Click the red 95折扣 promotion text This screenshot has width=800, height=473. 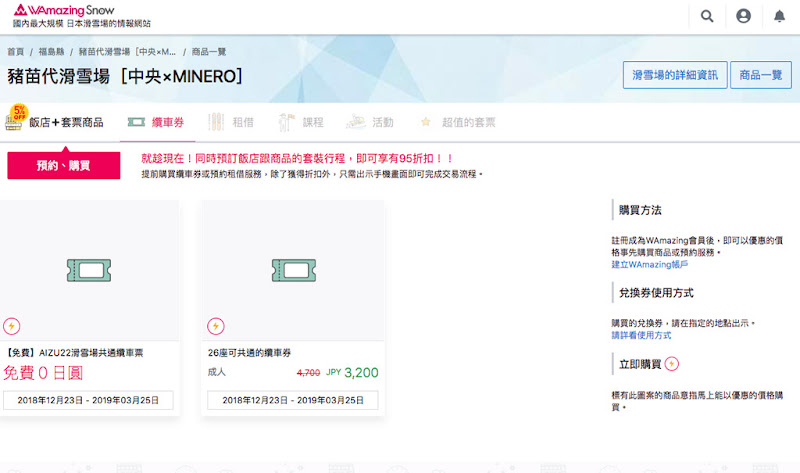[296, 158]
